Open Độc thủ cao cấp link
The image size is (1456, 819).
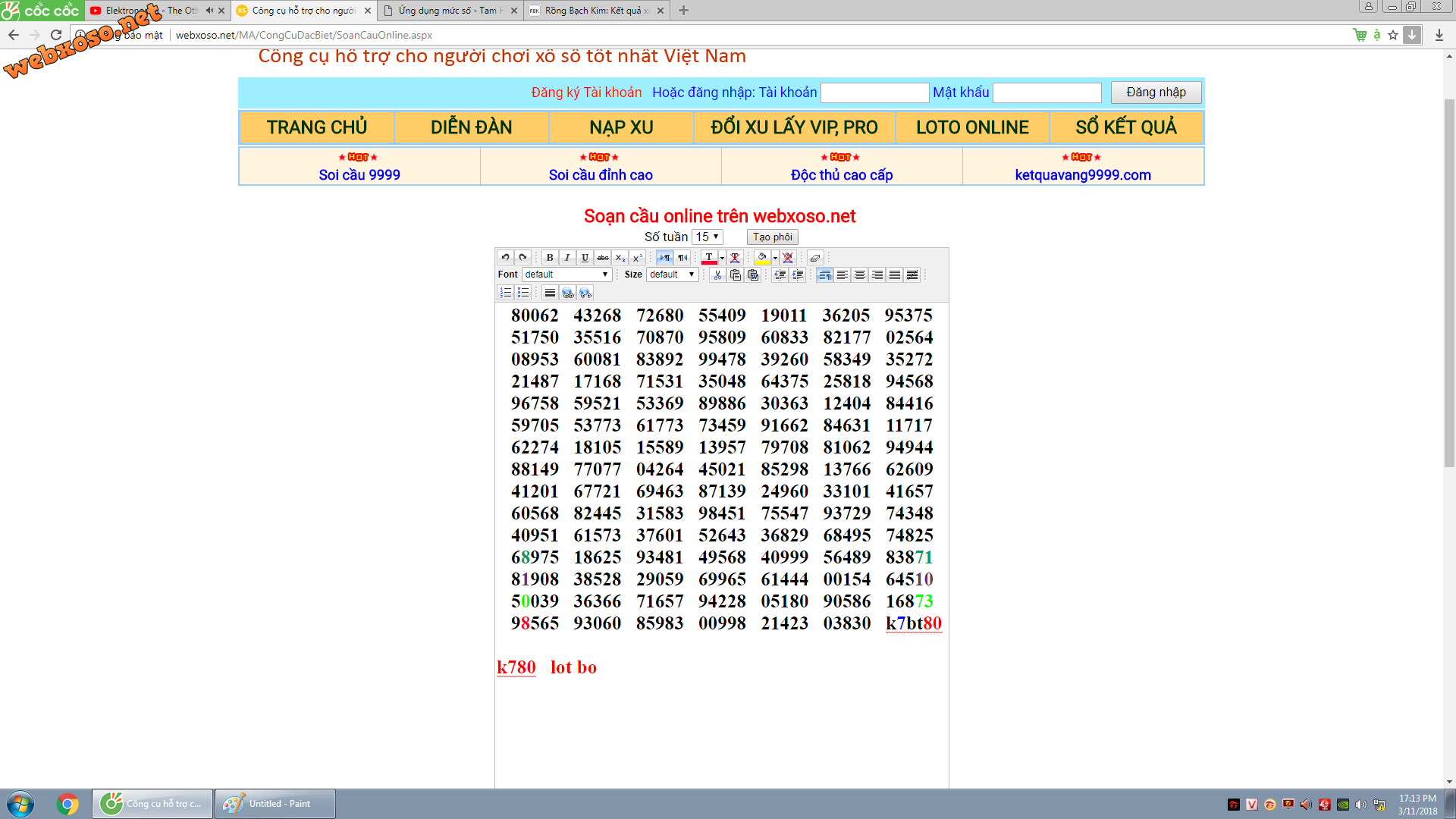[842, 174]
